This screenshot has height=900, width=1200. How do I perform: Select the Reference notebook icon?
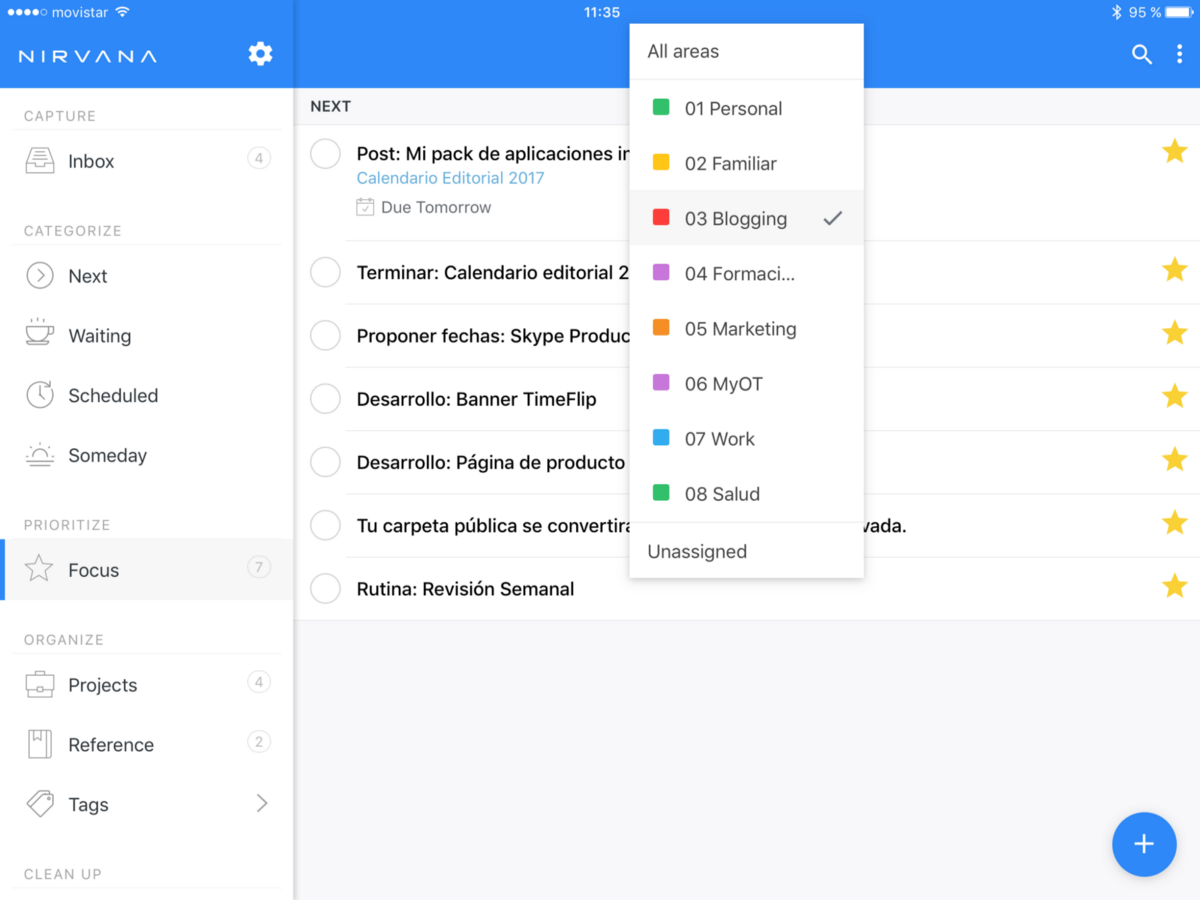(x=39, y=744)
